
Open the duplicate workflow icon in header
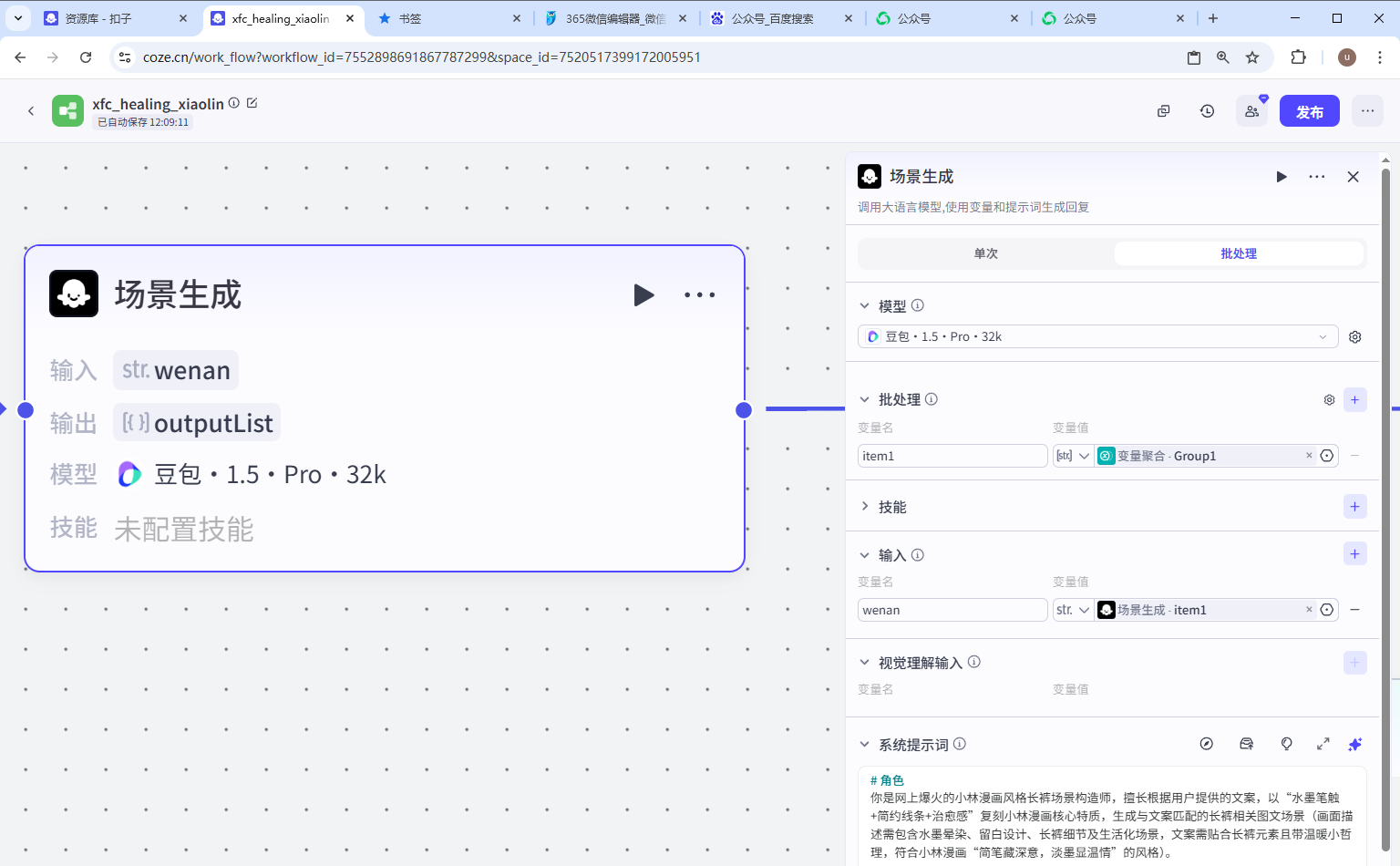point(1164,111)
